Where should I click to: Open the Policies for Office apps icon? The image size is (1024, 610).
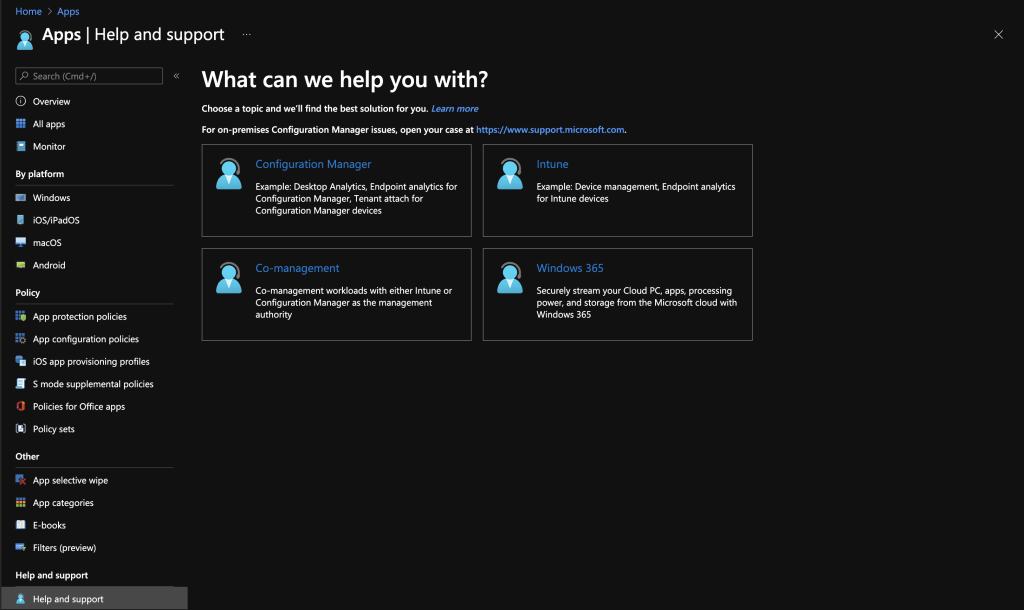click(x=21, y=407)
